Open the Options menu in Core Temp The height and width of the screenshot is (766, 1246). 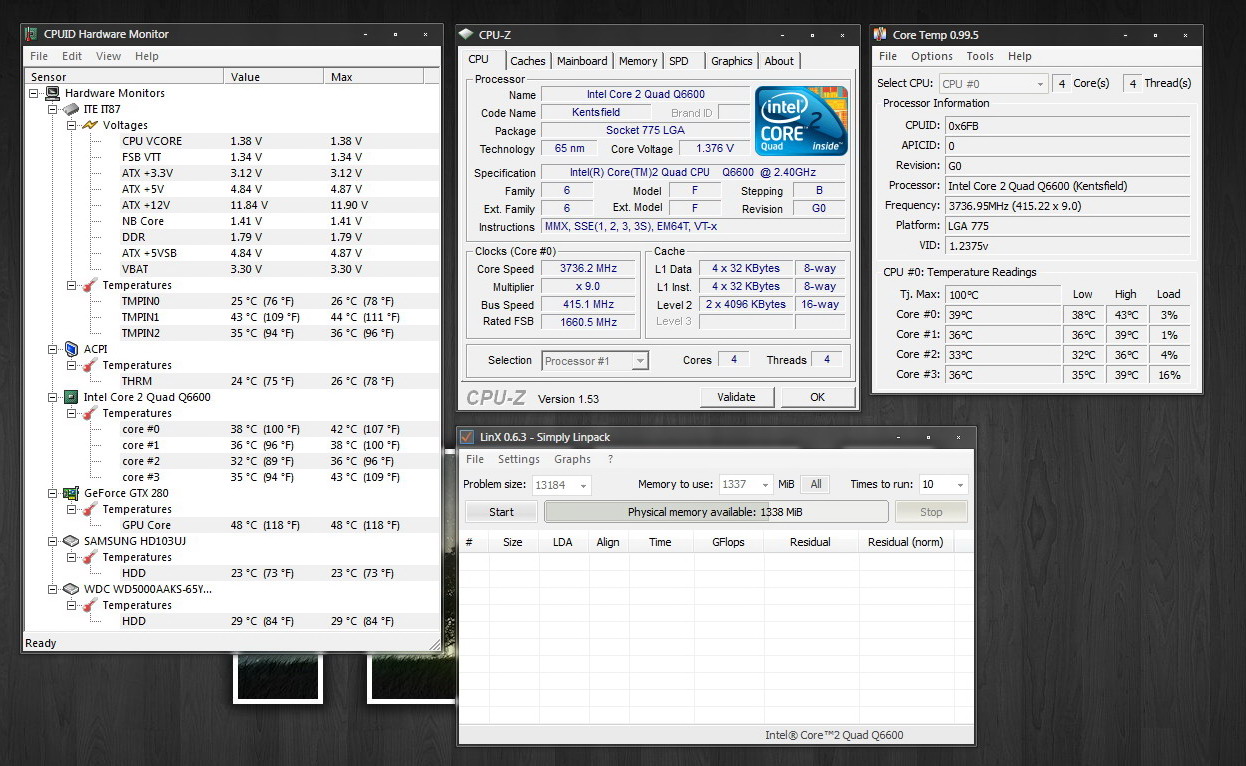tap(932, 57)
